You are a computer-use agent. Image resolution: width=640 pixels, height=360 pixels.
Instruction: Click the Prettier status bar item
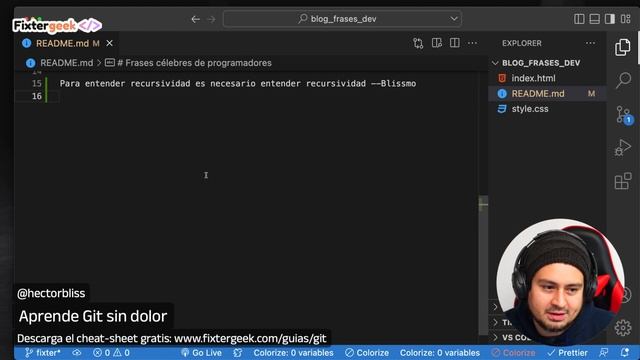coord(567,353)
